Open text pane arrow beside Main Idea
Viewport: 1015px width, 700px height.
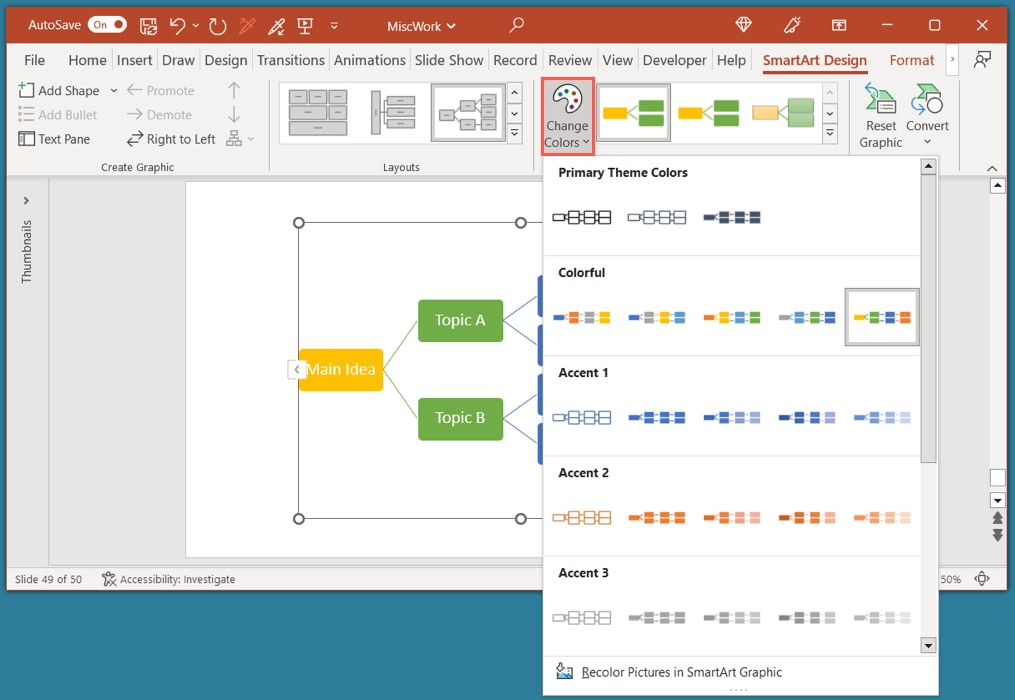click(x=296, y=370)
